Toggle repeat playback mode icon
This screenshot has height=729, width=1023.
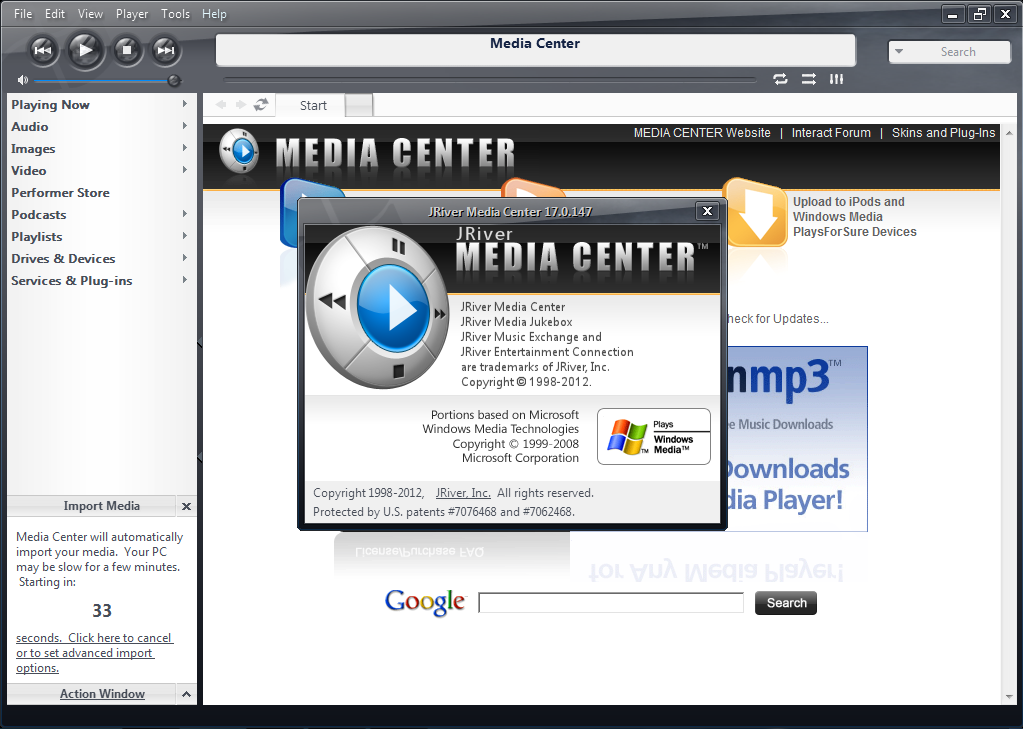(780, 79)
